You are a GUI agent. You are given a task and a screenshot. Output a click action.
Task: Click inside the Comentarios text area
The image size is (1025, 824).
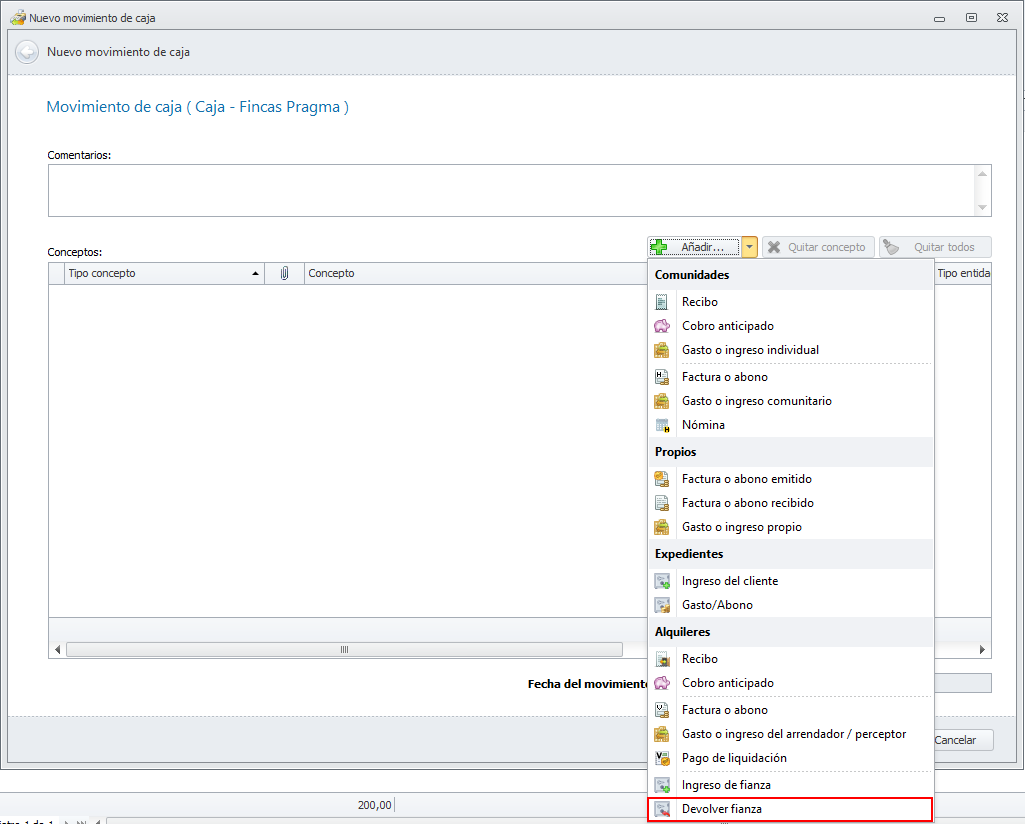click(x=511, y=190)
